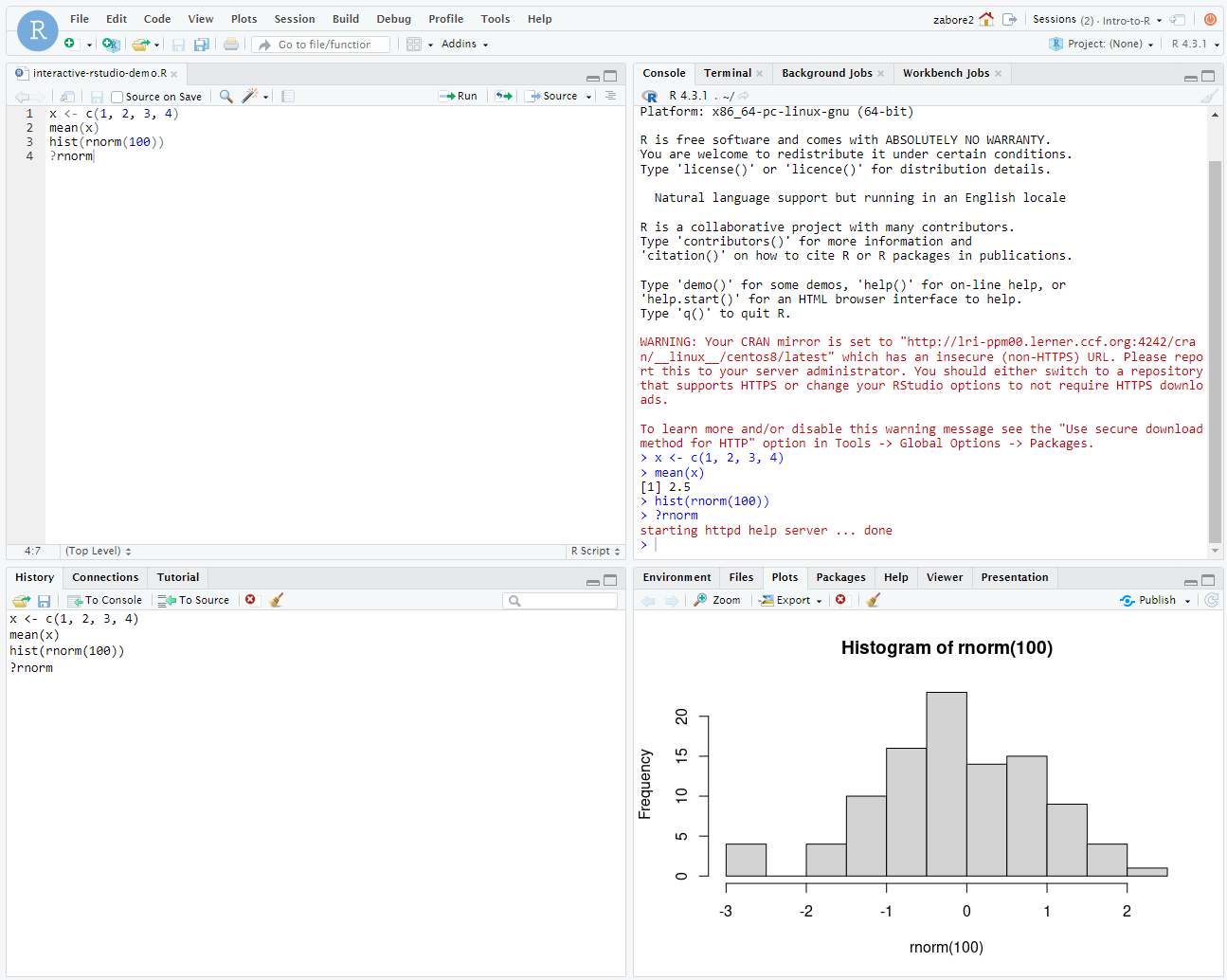The width and height of the screenshot is (1227, 980).
Task: Toggle the Source on Save checkbox
Action: tap(117, 97)
